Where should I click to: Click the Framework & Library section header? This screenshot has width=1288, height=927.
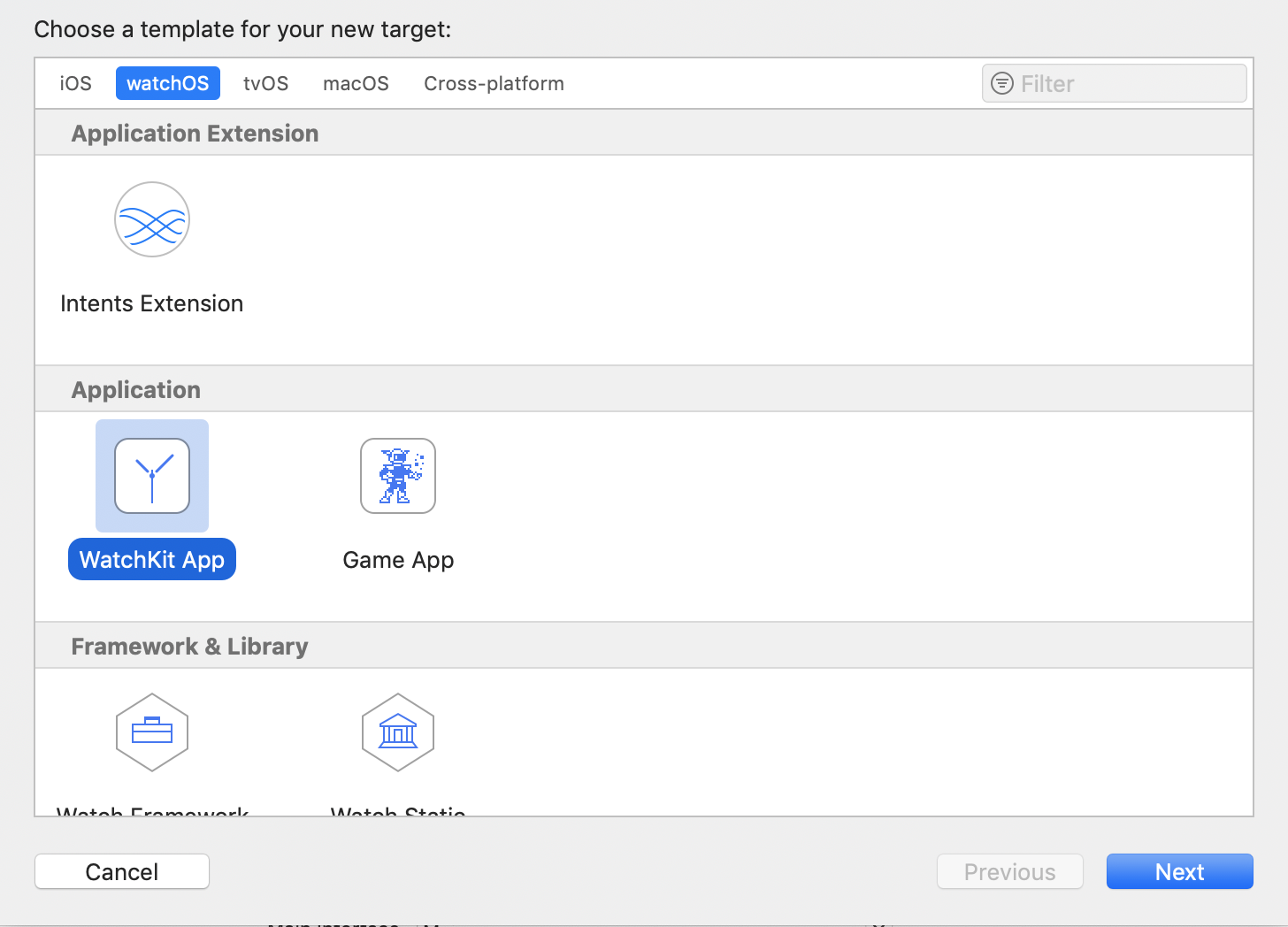click(644, 646)
